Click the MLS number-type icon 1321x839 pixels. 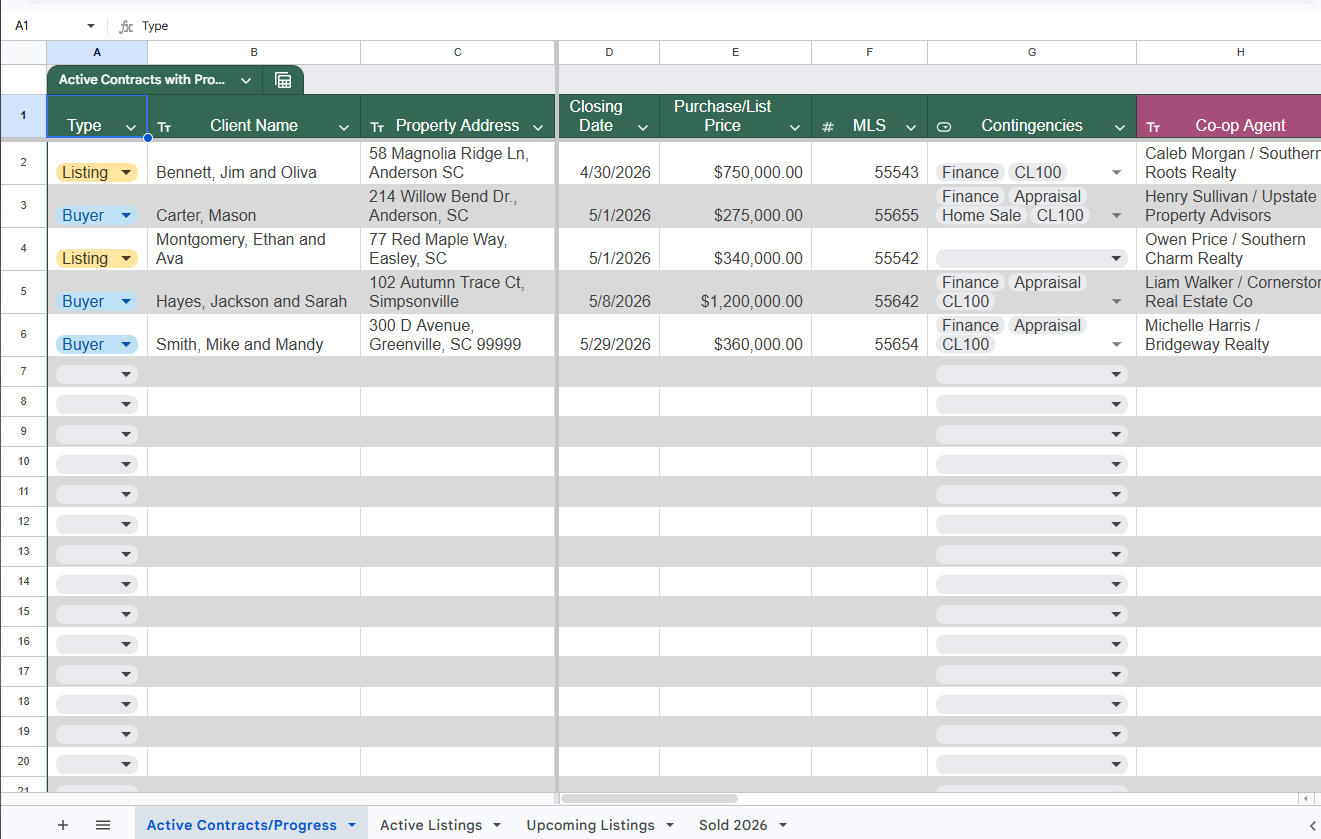828,127
